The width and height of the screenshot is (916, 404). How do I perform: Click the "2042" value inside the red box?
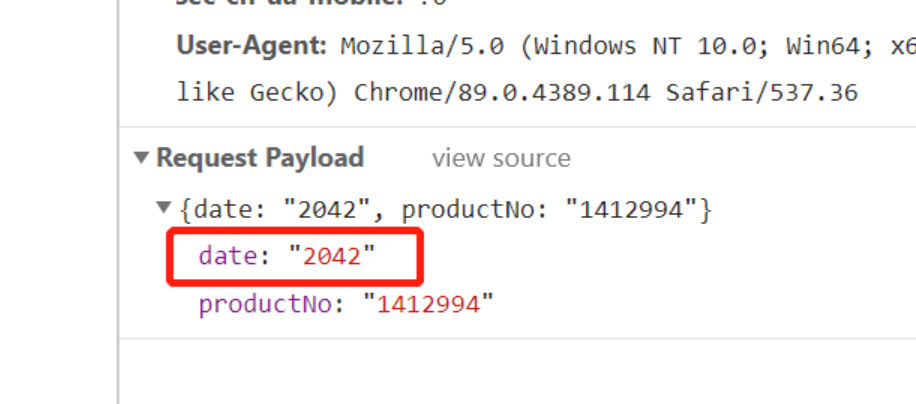331,256
